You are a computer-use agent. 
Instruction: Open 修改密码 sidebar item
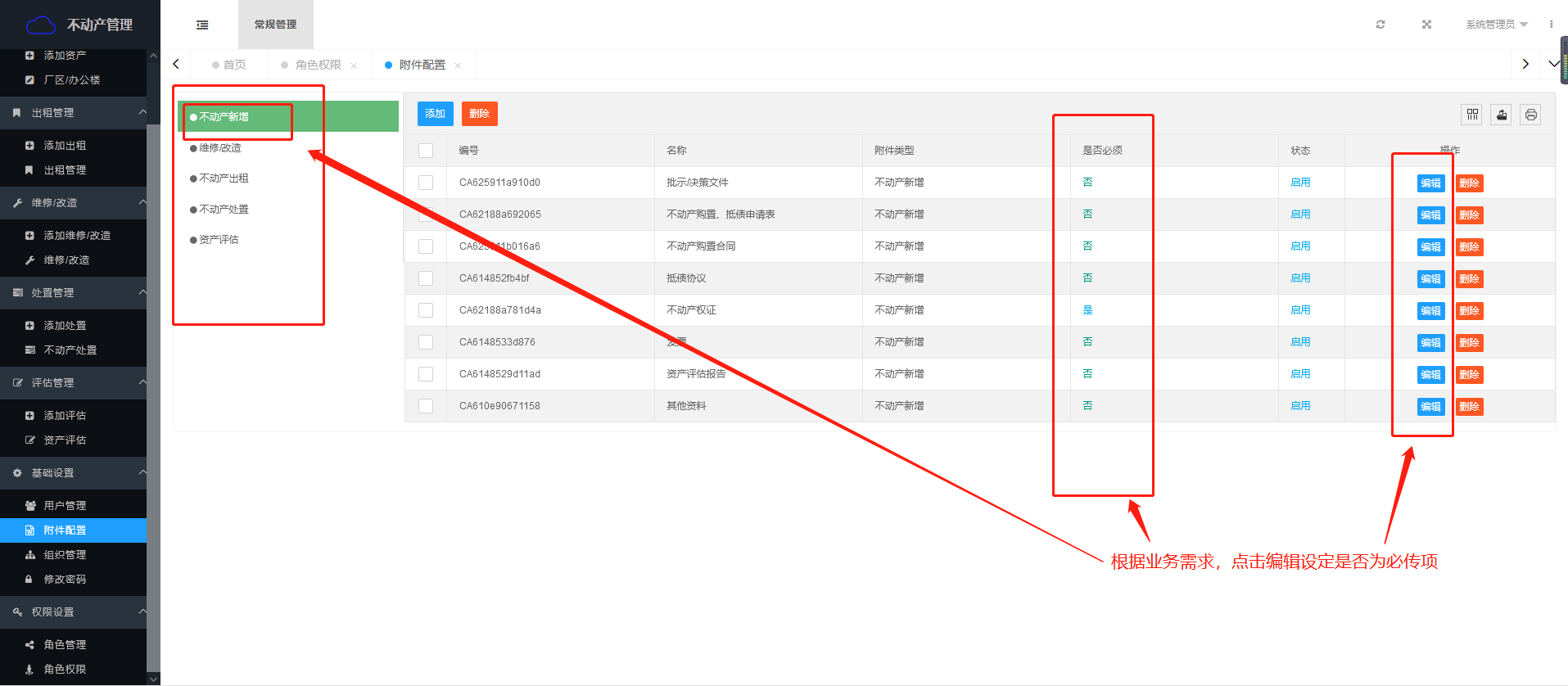tap(73, 580)
